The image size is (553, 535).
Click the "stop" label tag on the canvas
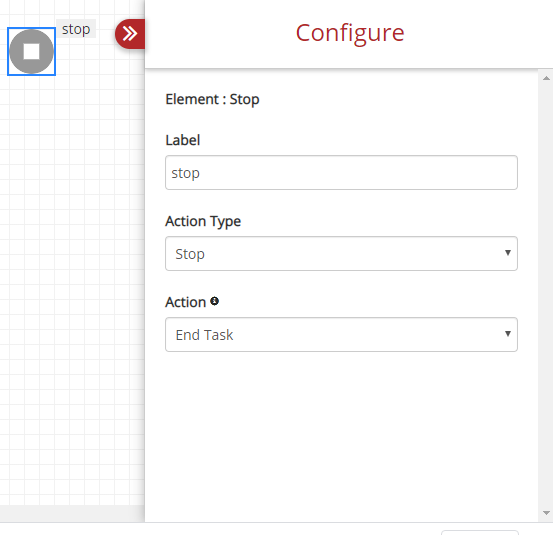click(x=76, y=29)
